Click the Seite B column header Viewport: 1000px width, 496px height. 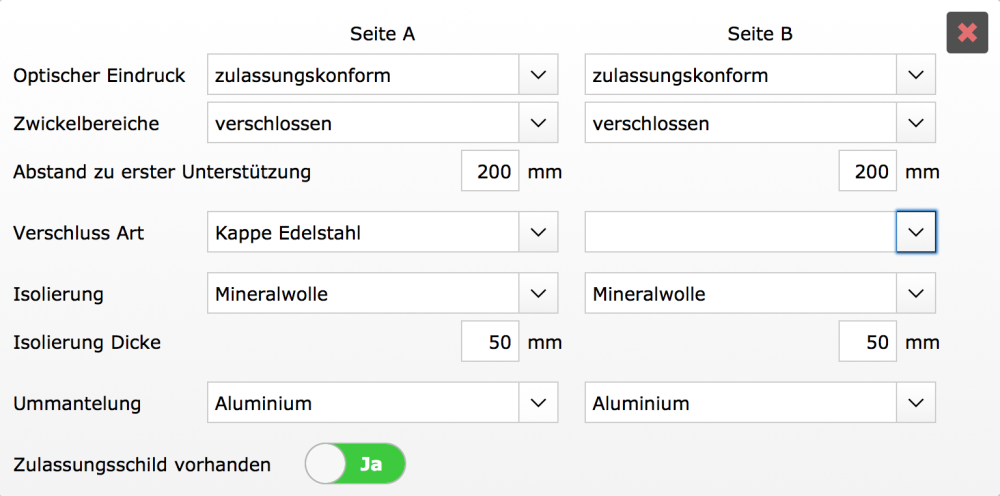pyautogui.click(x=760, y=34)
